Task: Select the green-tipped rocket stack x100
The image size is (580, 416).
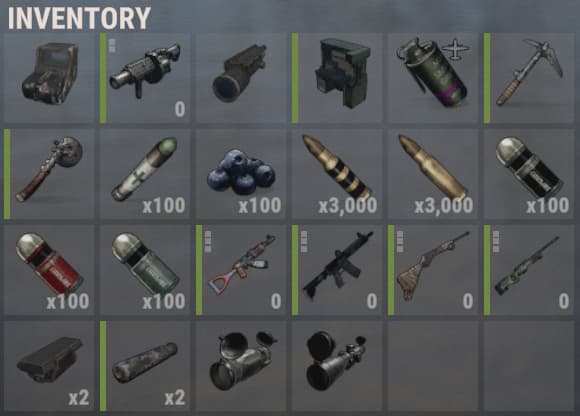Action: tap(145, 174)
